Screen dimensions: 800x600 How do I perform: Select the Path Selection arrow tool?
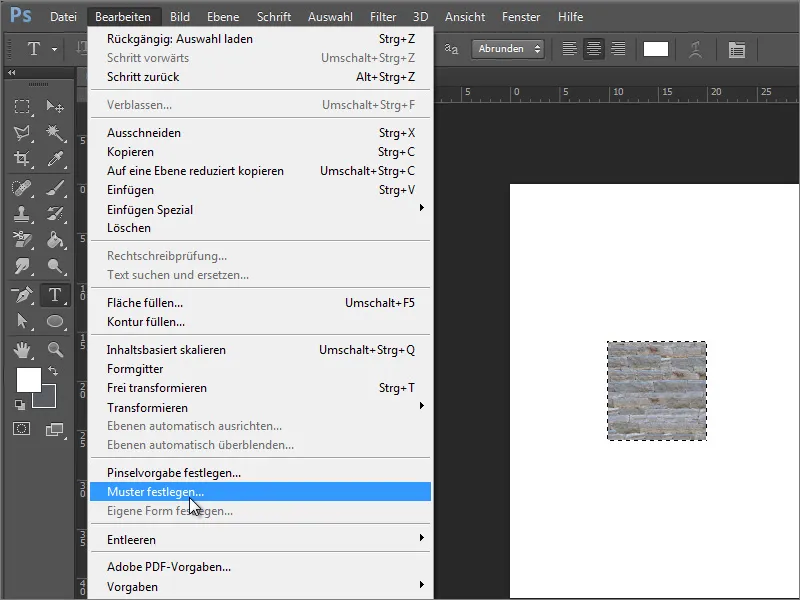[21, 321]
